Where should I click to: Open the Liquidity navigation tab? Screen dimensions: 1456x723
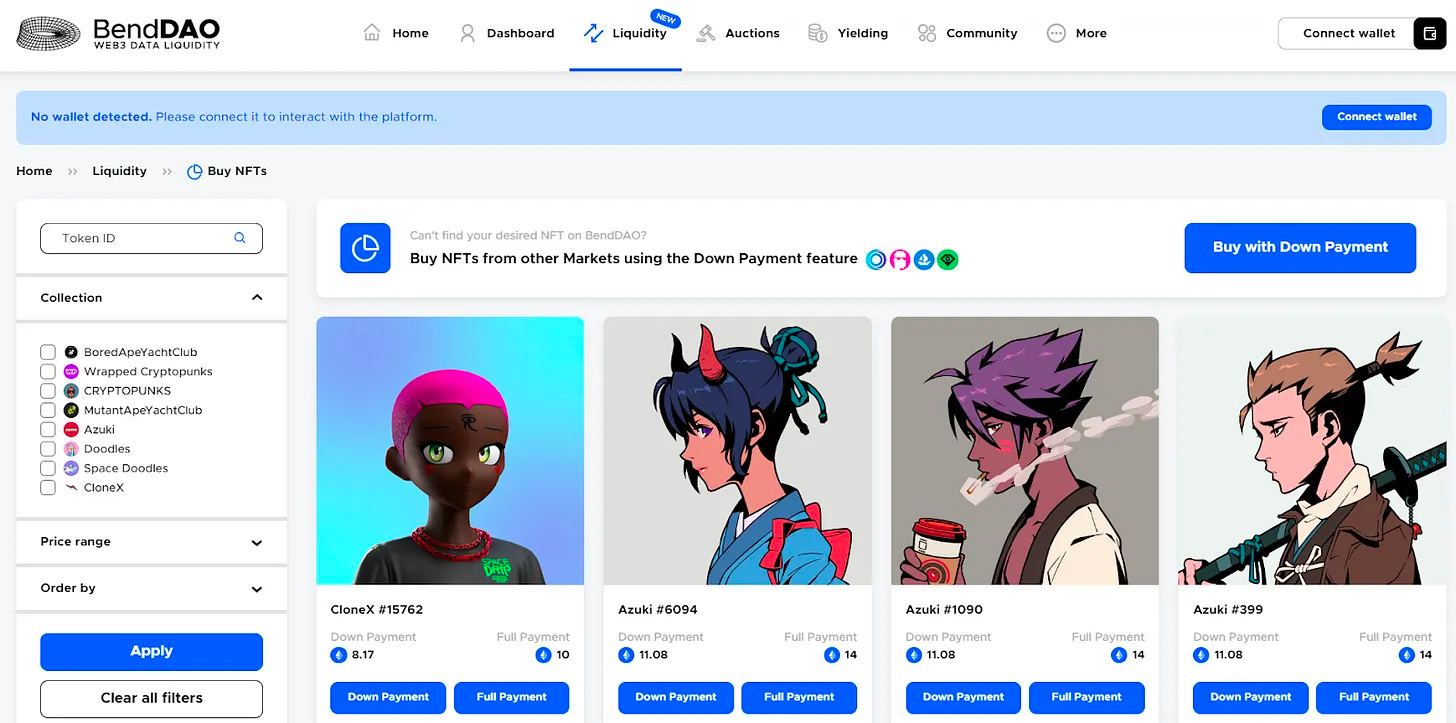[x=626, y=33]
